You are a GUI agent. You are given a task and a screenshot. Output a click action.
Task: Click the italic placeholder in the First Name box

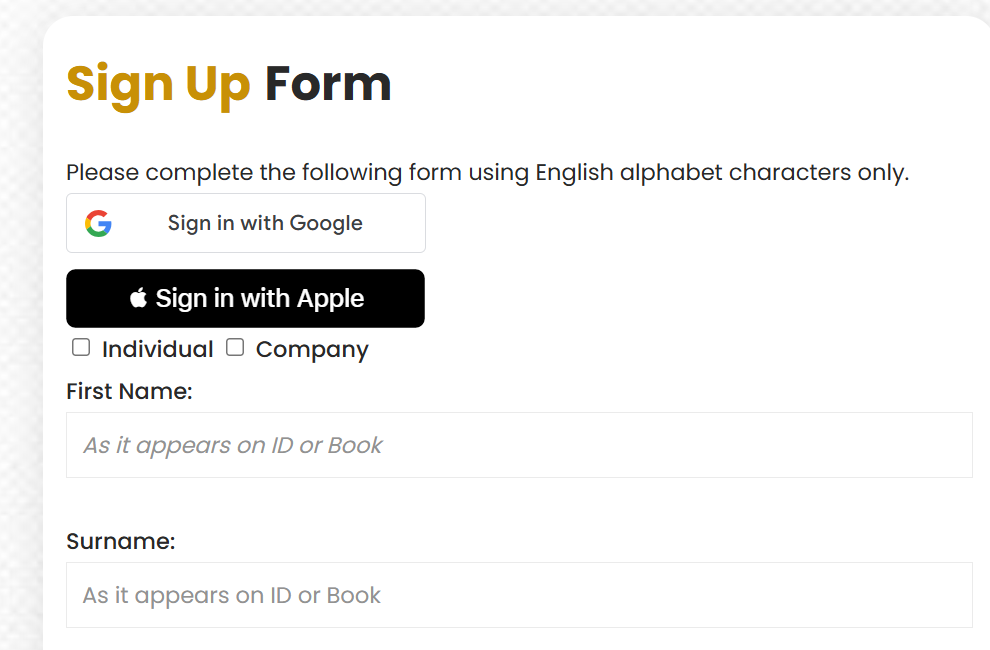[232, 445]
